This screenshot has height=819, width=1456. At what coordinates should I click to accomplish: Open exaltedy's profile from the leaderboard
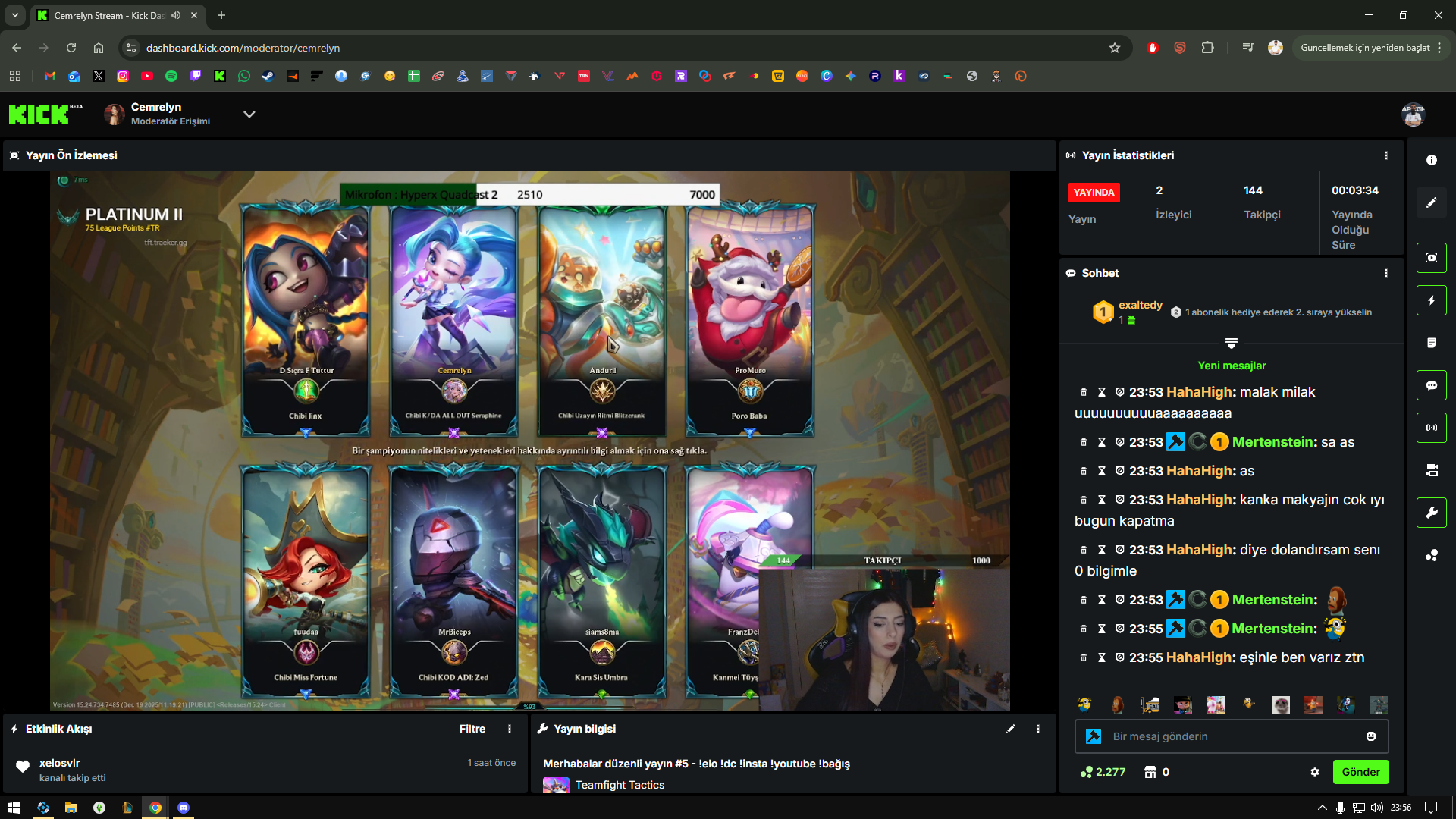click(x=1141, y=305)
